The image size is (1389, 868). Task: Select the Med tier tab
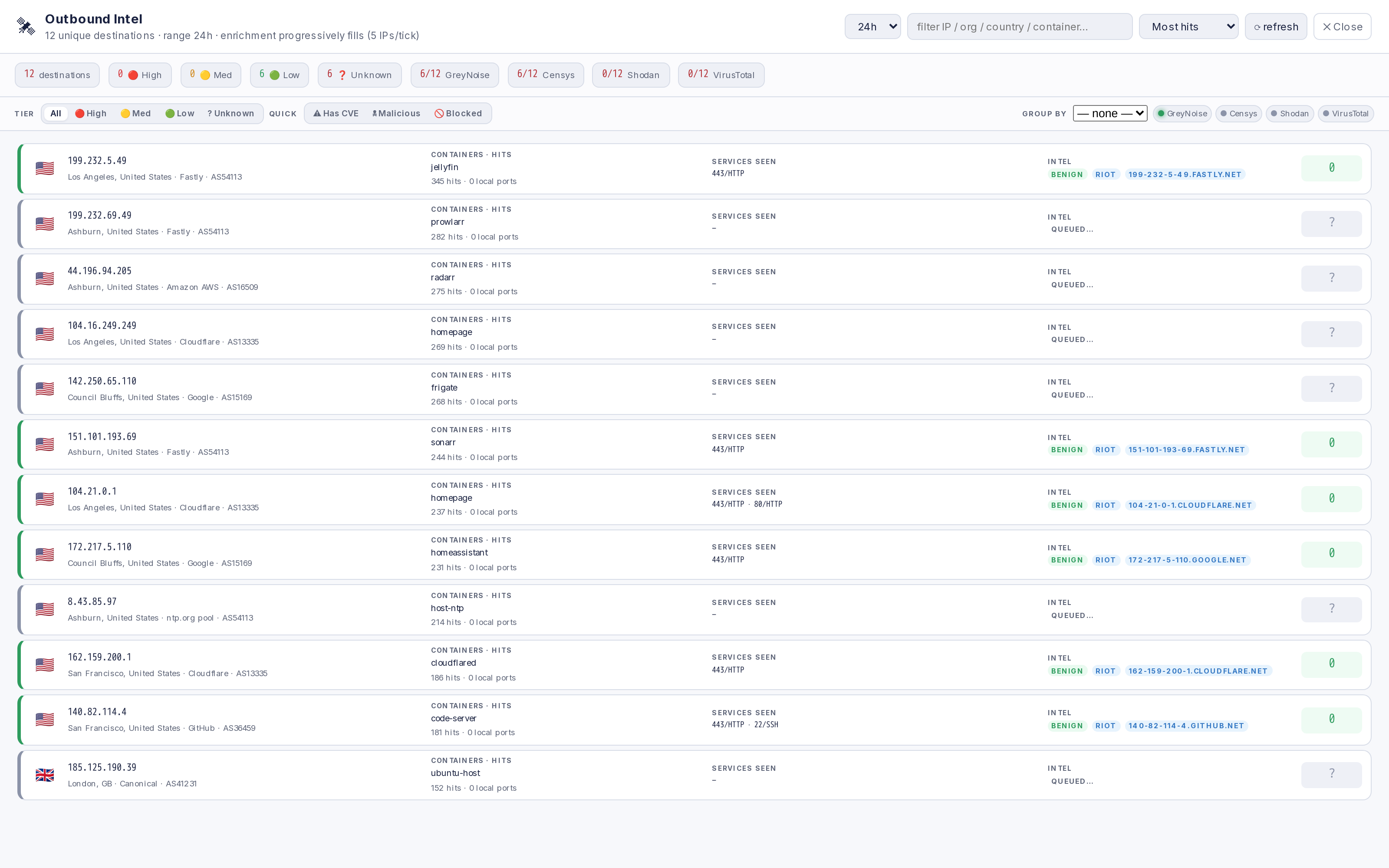[135, 114]
